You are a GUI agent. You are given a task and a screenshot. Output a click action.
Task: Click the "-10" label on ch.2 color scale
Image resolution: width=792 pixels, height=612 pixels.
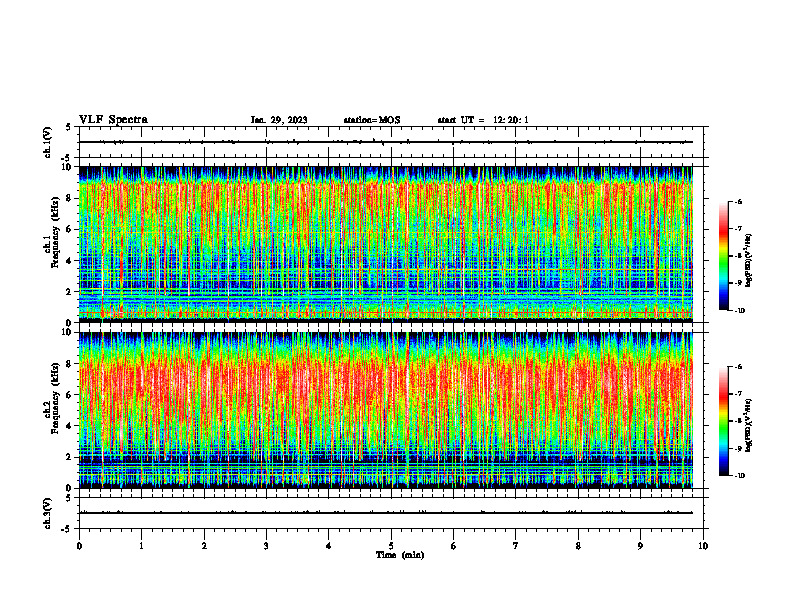(740, 475)
